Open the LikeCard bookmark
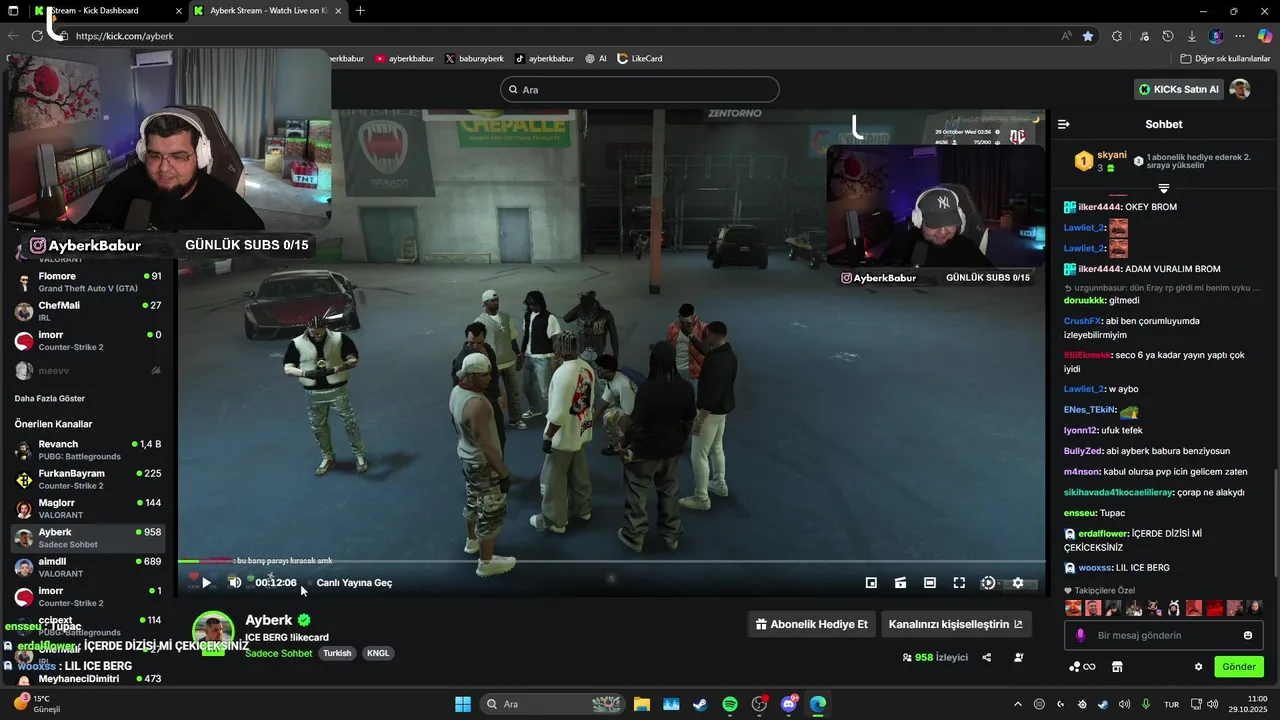1280x720 pixels. tap(640, 59)
